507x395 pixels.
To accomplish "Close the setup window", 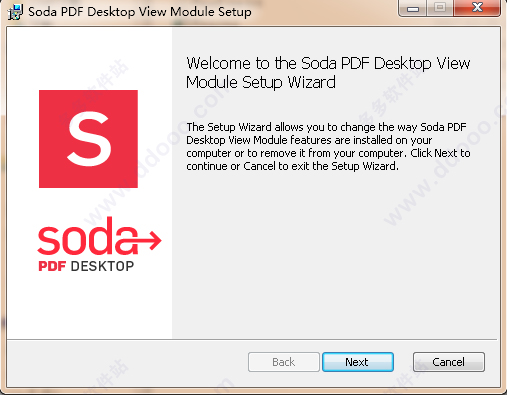I will (477, 8).
